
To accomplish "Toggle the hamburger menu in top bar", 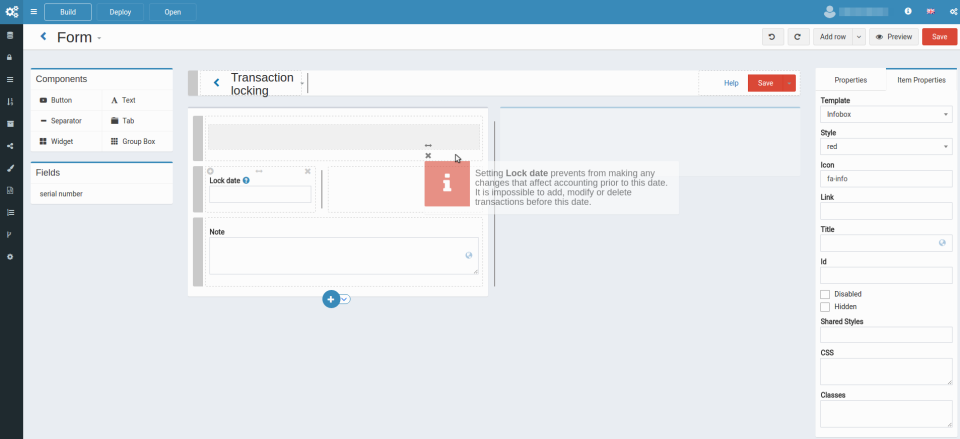I will pos(33,12).
